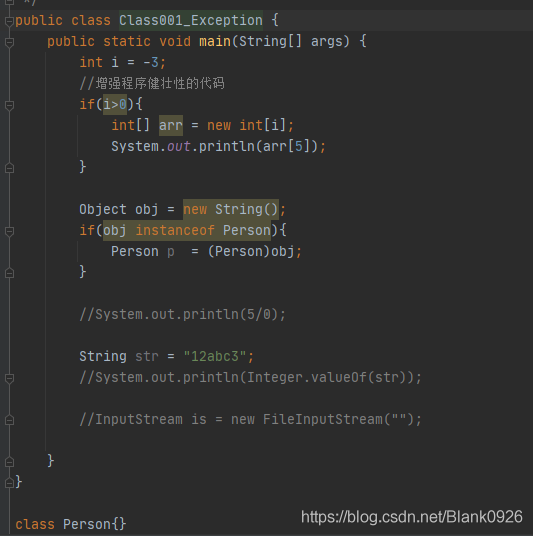Place cursor on class name Class001_Exception
The width and height of the screenshot is (533, 536).
(191, 21)
